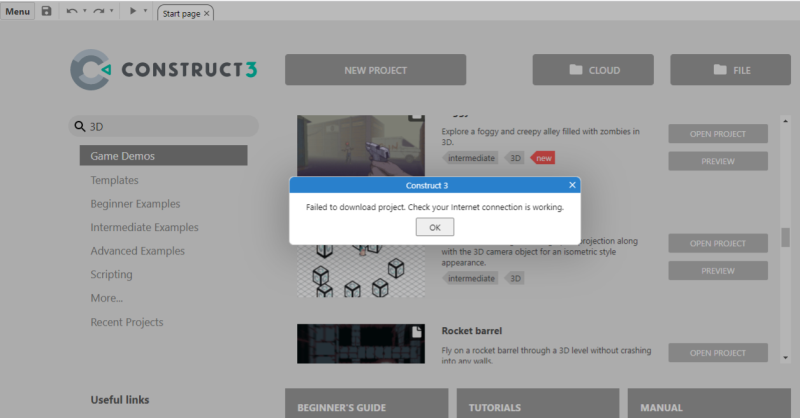The width and height of the screenshot is (800, 418).
Task: Select the Game Demos category
Action: [163, 156]
